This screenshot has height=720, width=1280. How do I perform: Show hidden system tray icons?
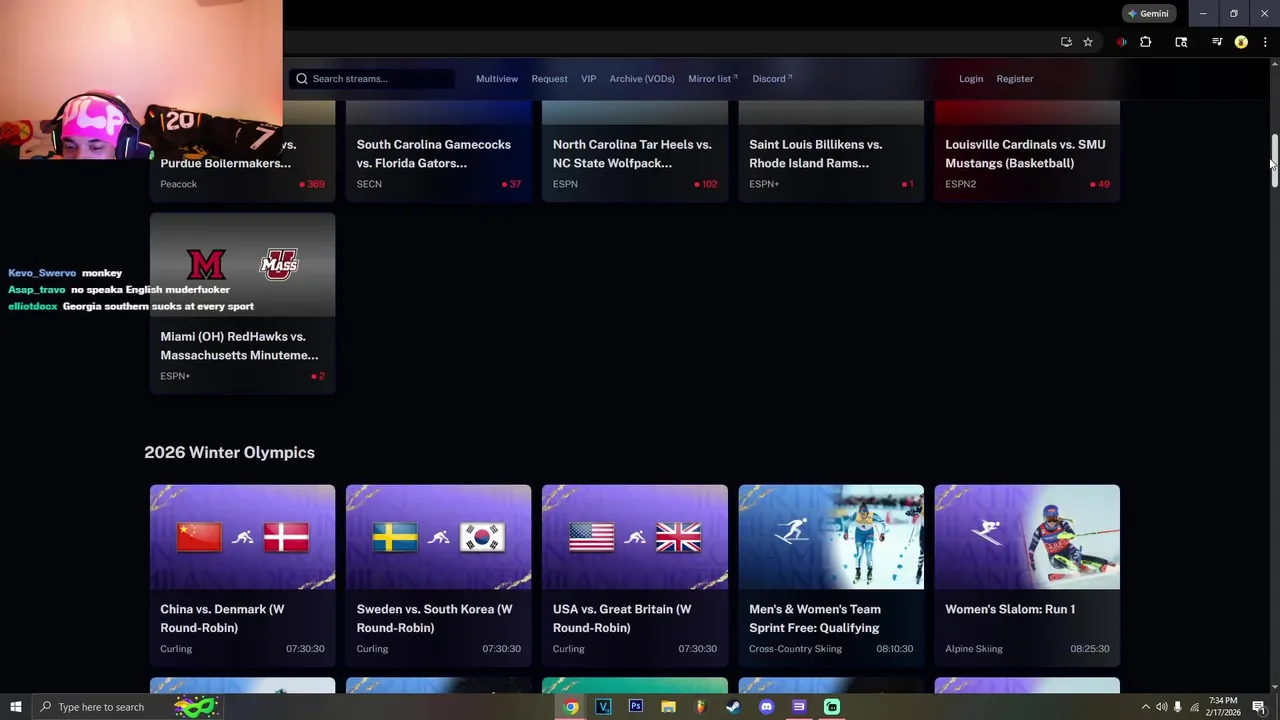(x=1146, y=707)
